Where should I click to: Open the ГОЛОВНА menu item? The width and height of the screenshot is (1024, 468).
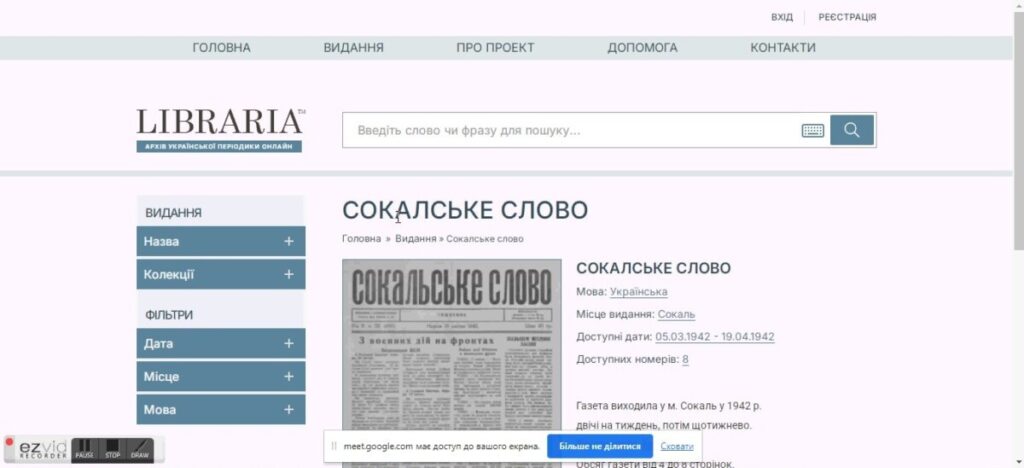coord(221,48)
